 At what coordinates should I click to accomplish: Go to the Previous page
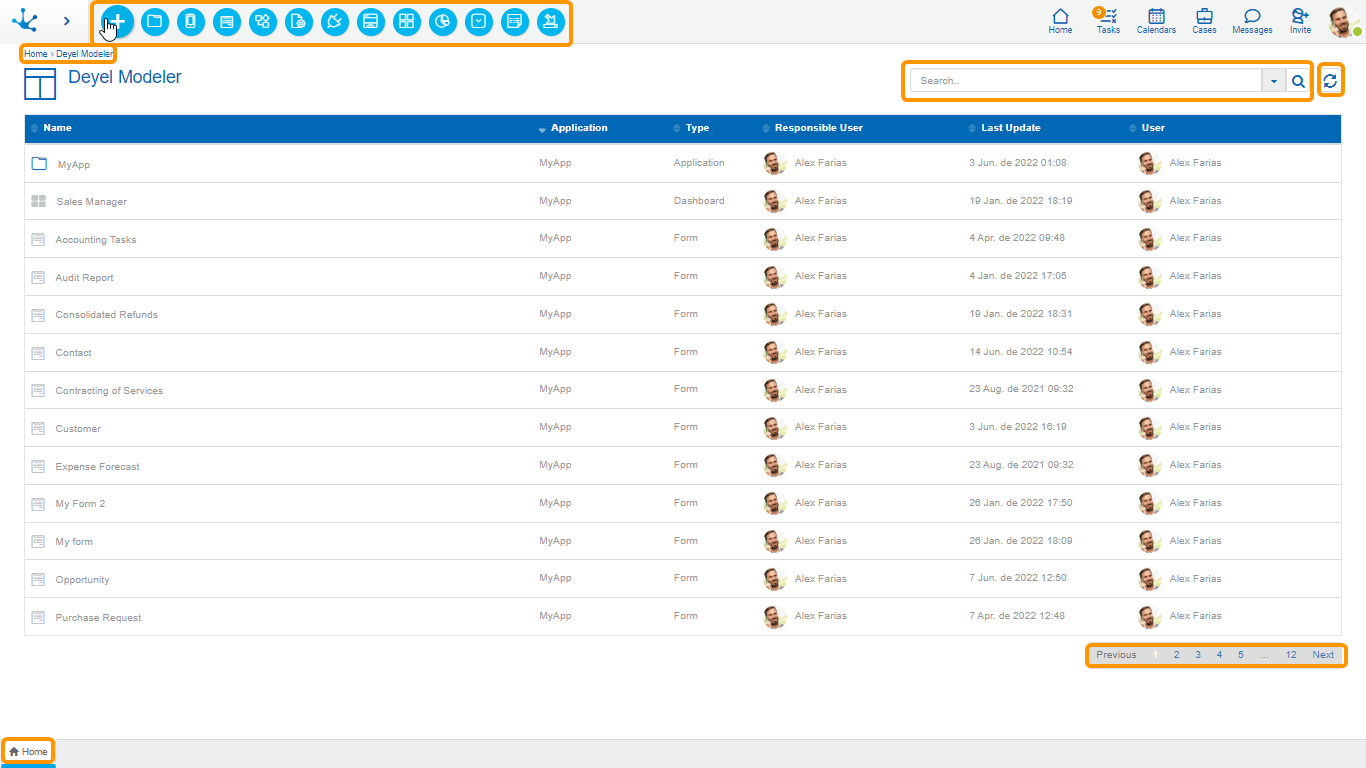[x=1116, y=655]
